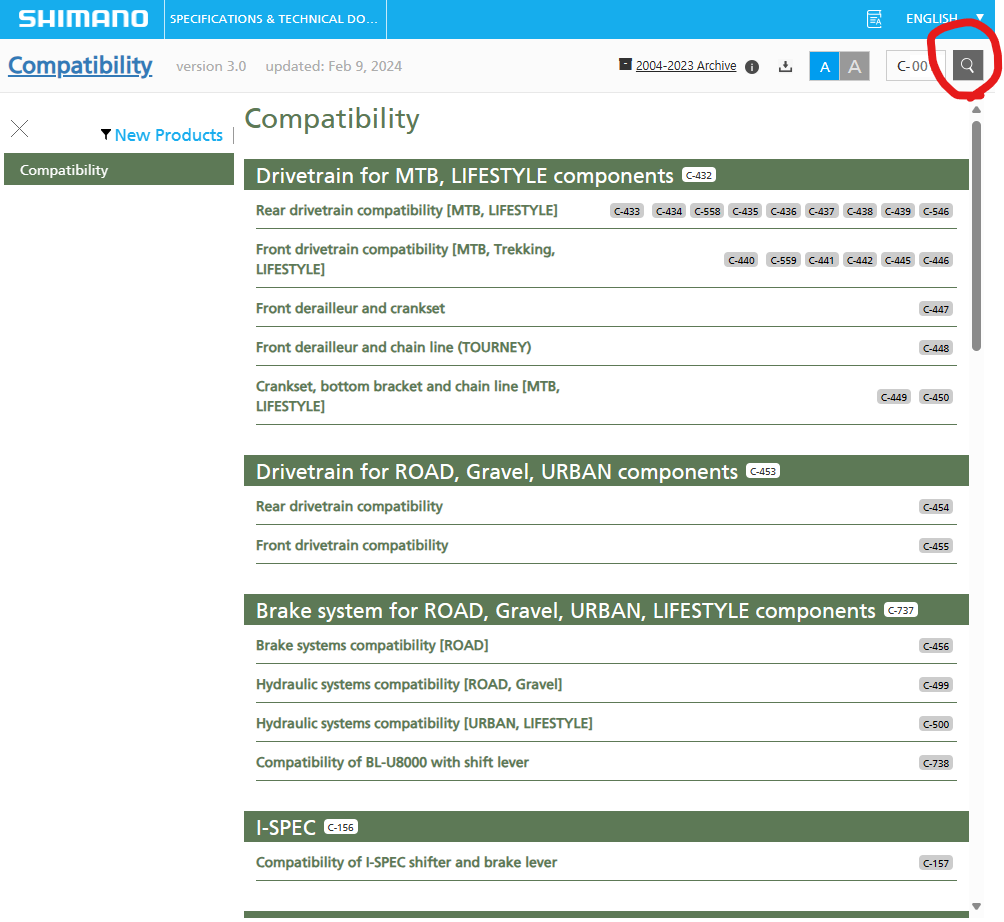Open code badge C-432

[x=699, y=175]
